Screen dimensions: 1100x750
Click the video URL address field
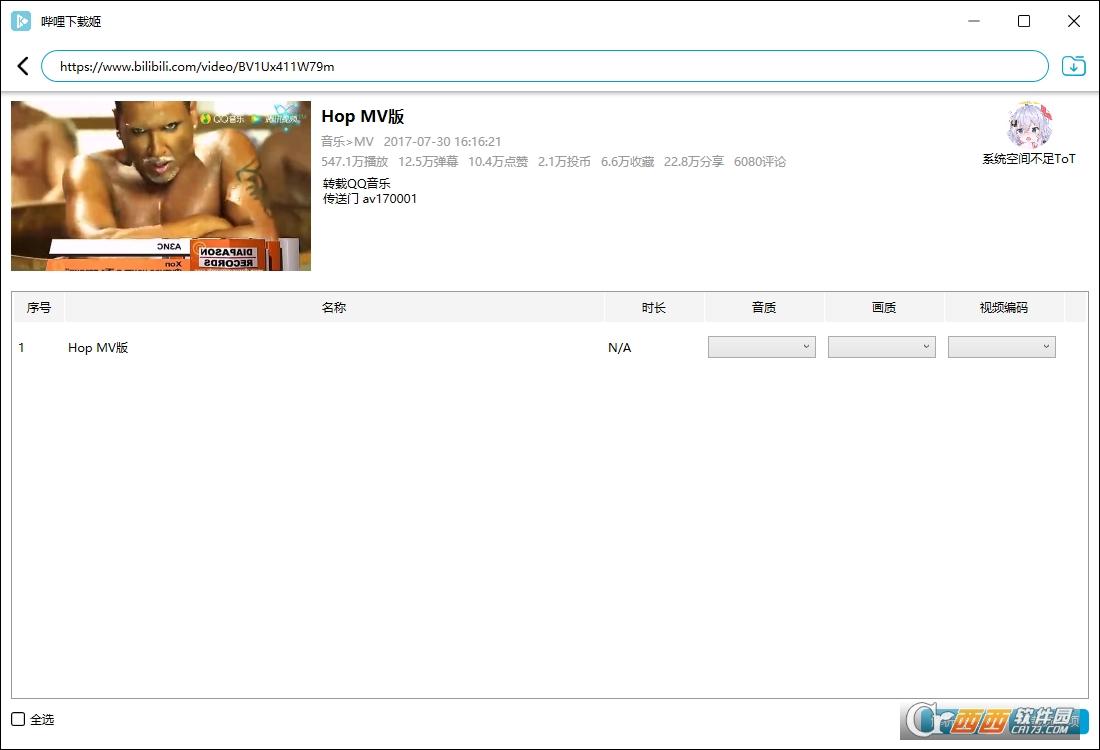point(544,66)
